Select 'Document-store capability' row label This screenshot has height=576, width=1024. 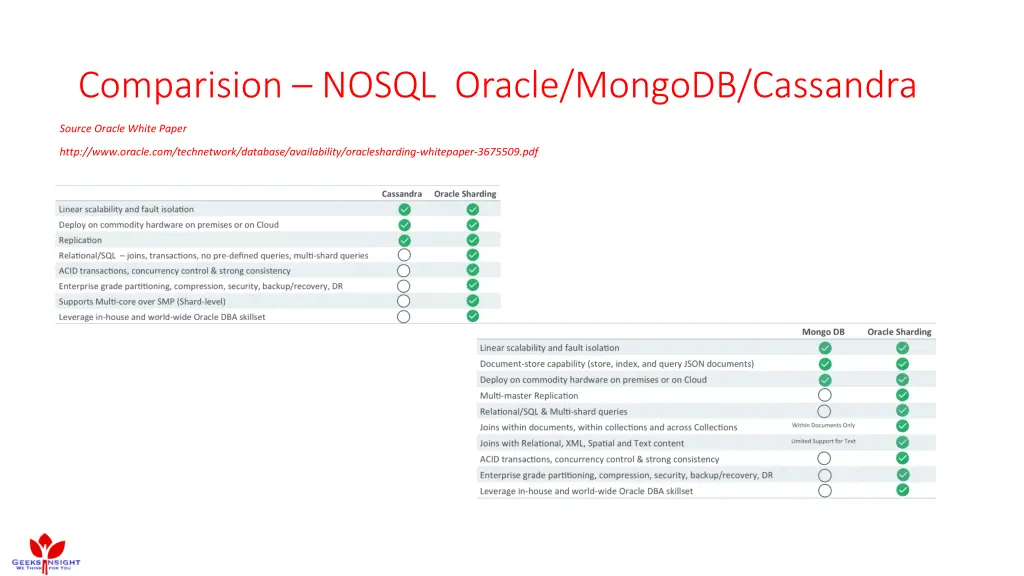pyautogui.click(x=616, y=364)
